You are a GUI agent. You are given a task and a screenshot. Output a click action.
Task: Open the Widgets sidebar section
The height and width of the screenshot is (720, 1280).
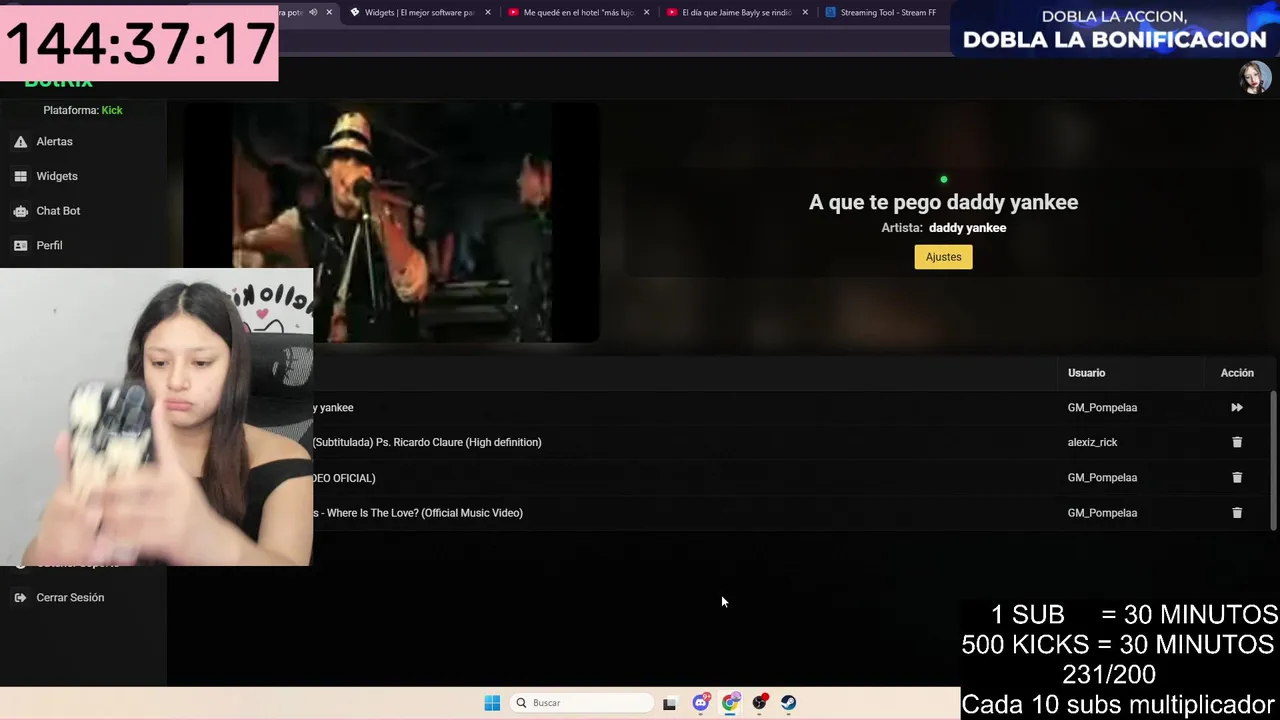tap(56, 176)
